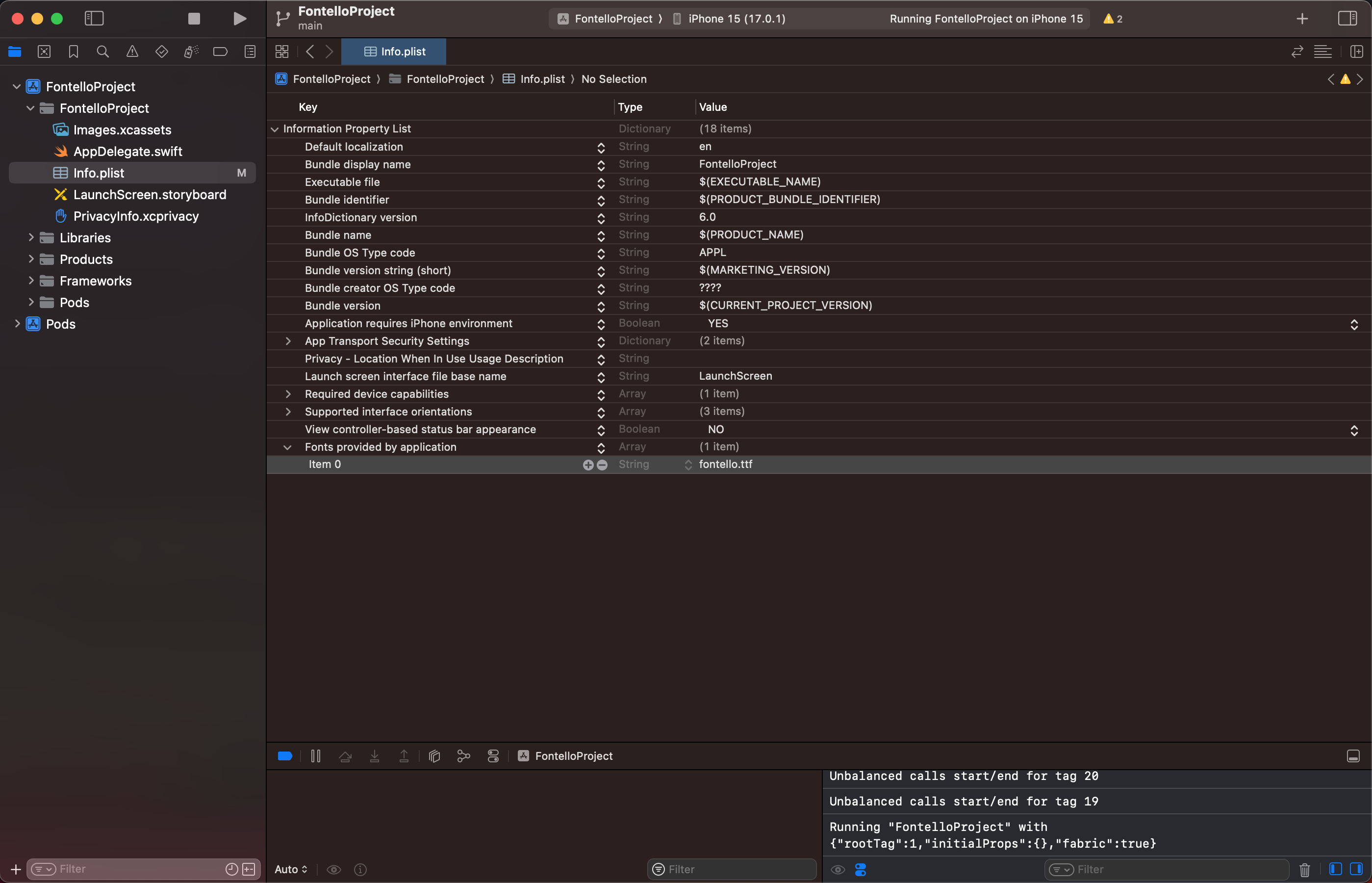Open the Project navigator folder icon
This screenshot has height=883, width=1372.
click(x=15, y=52)
